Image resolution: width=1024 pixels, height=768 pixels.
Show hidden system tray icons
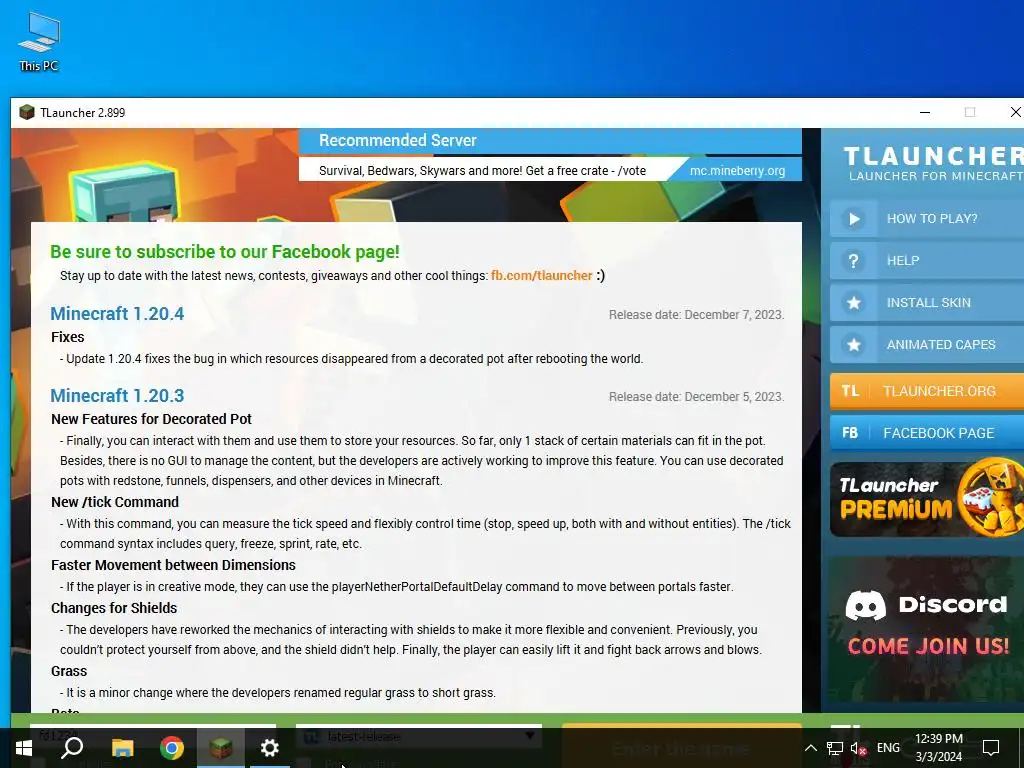tap(810, 748)
